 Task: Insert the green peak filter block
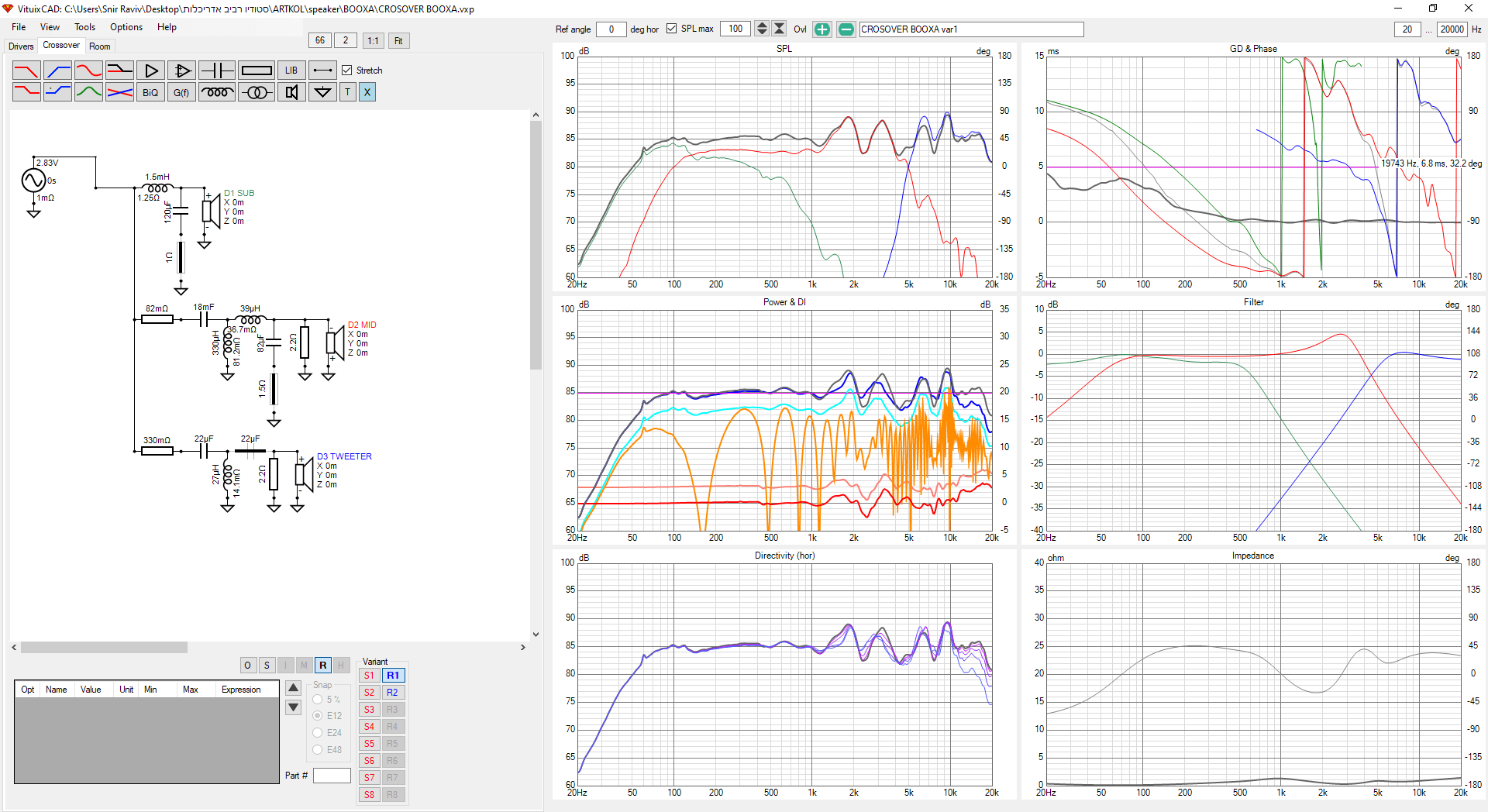pyautogui.click(x=88, y=92)
